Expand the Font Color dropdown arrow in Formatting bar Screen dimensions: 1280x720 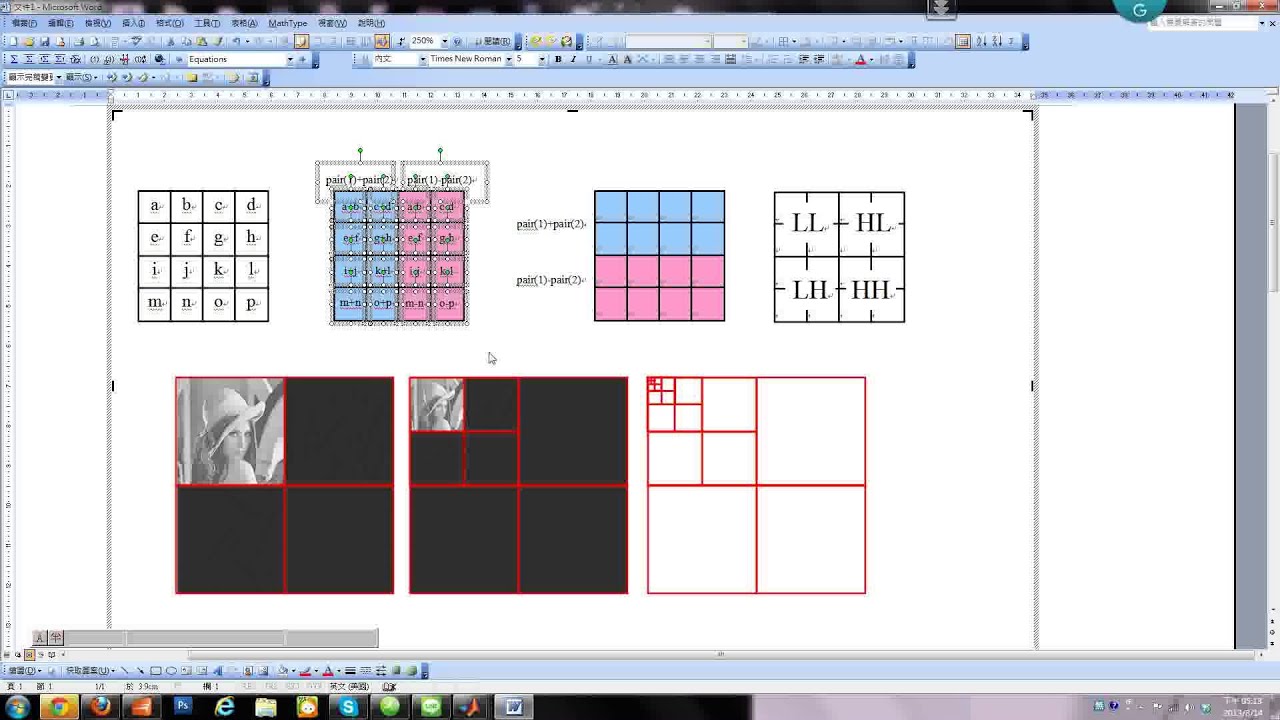point(871,59)
